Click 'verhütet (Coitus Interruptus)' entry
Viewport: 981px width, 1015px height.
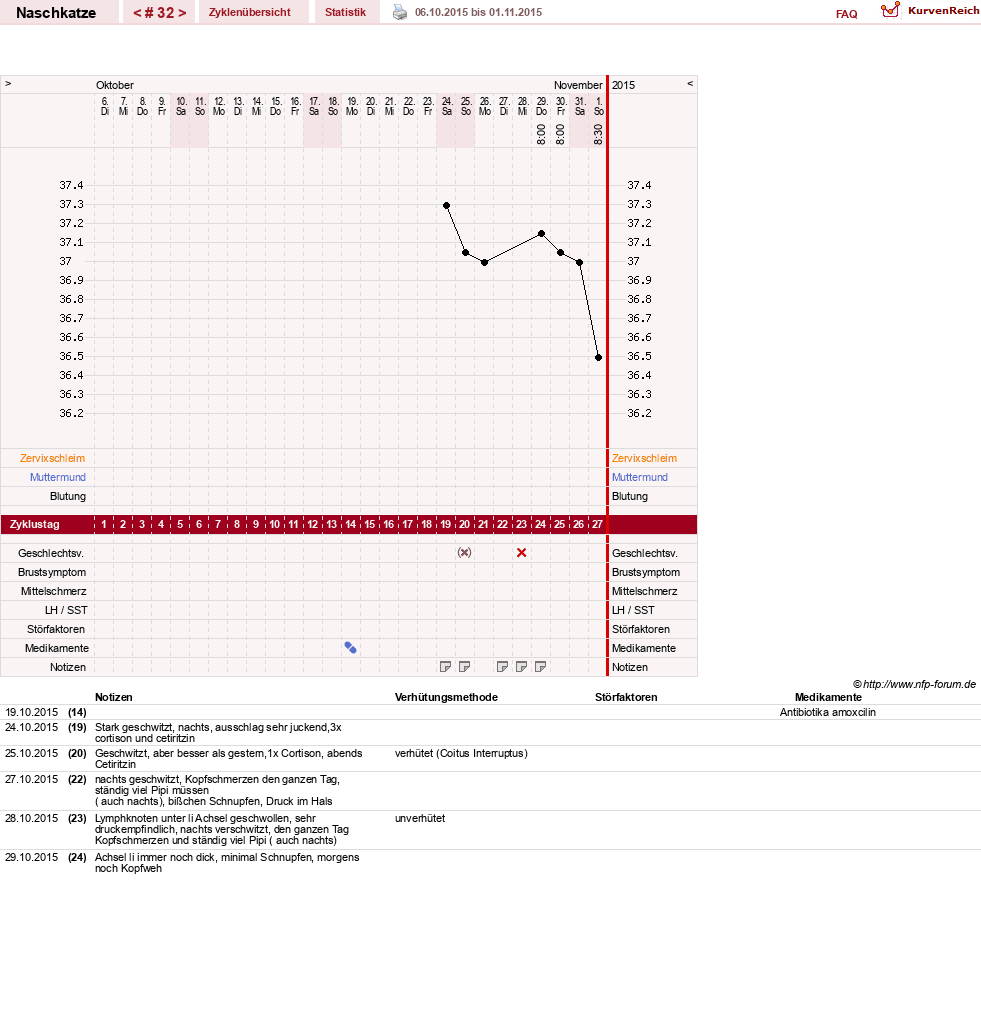461,753
